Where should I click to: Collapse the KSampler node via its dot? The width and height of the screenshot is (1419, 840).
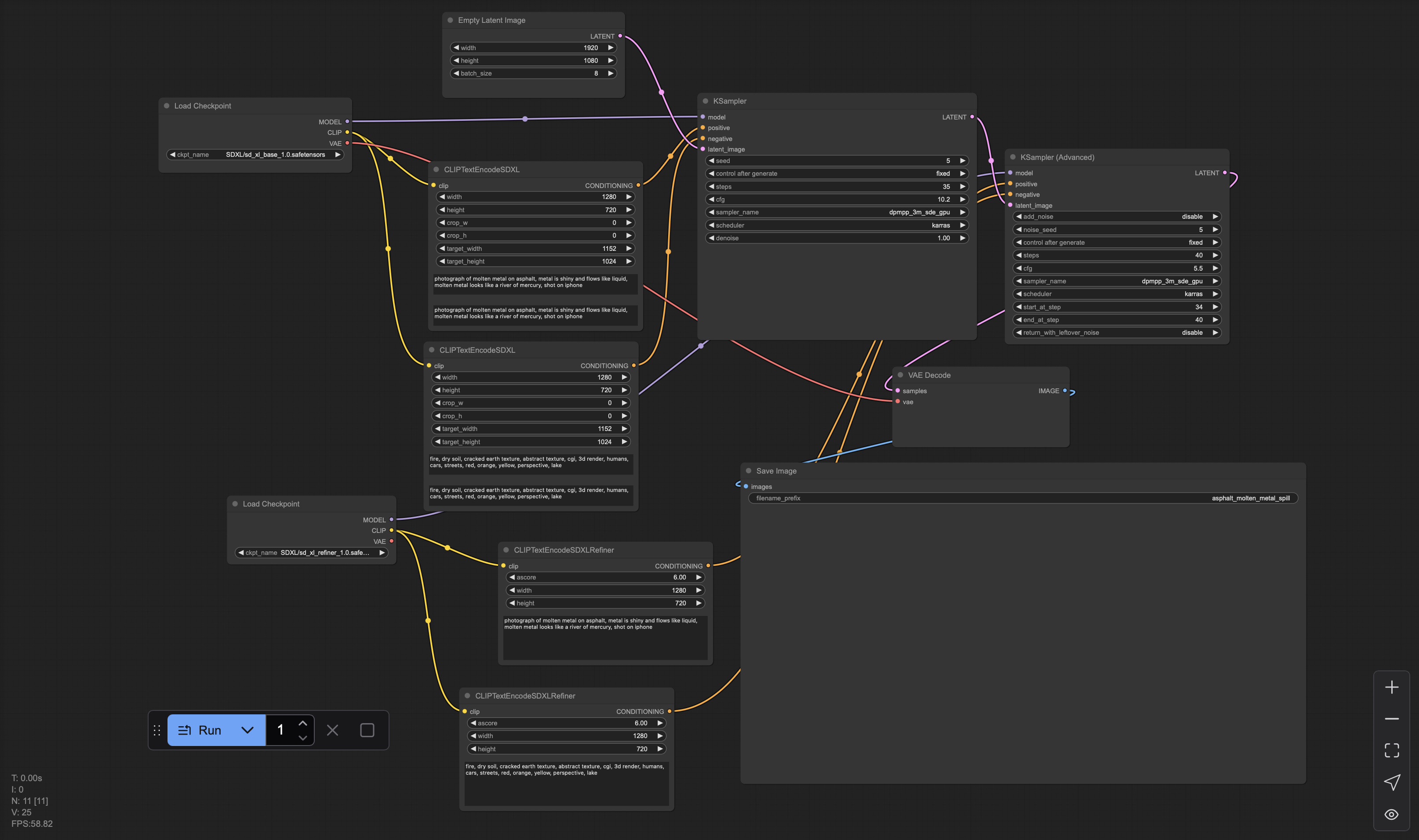click(x=706, y=101)
